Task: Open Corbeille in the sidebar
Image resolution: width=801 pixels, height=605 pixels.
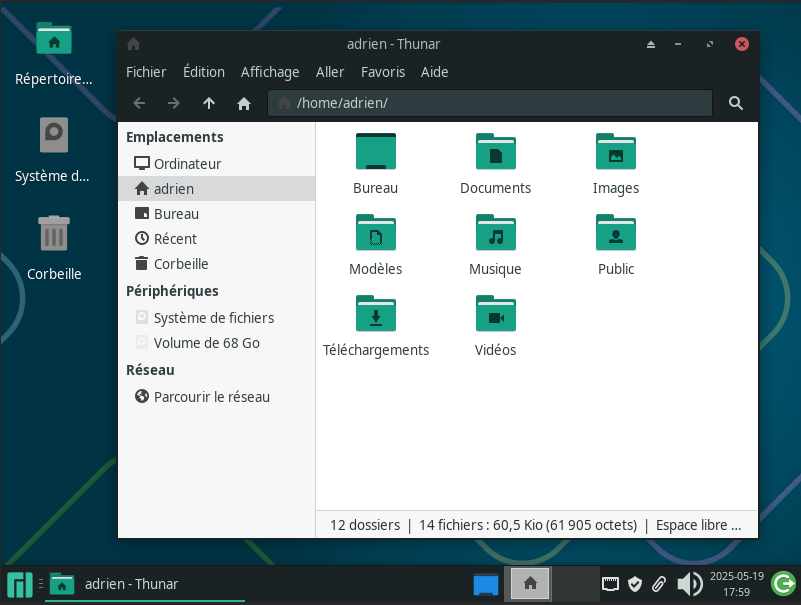Action: [x=217, y=264]
